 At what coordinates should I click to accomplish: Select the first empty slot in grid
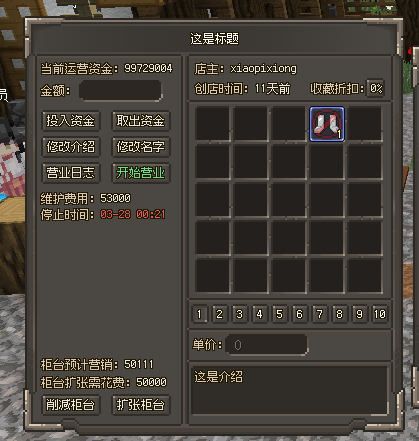click(212, 124)
